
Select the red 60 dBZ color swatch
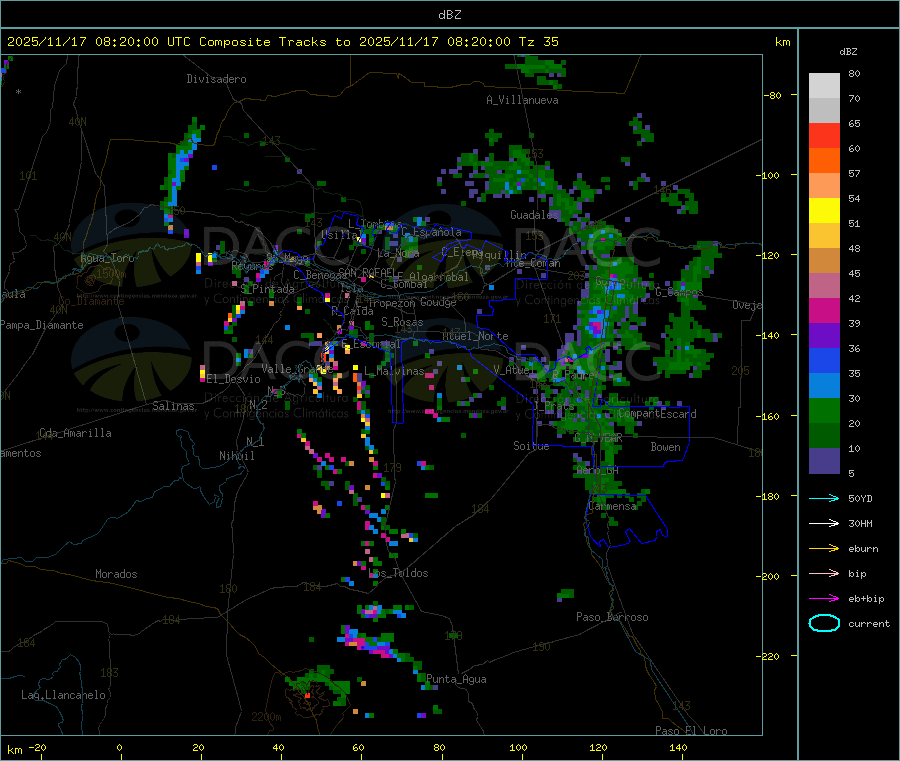coord(824,135)
